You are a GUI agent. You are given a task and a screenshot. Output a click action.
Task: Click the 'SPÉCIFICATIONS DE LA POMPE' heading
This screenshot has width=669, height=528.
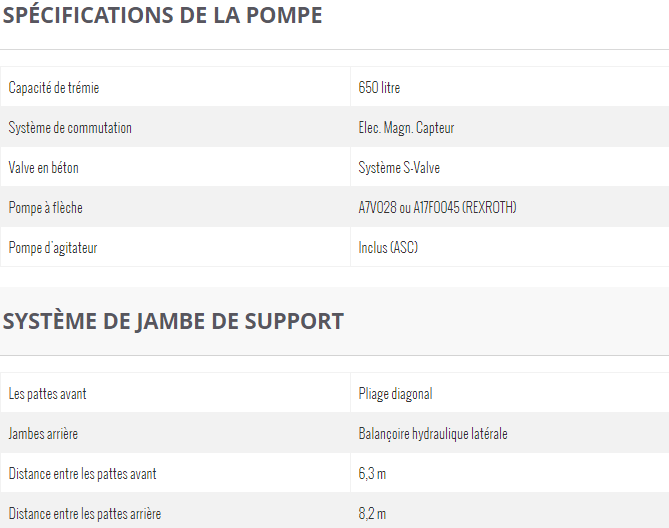coord(162,16)
